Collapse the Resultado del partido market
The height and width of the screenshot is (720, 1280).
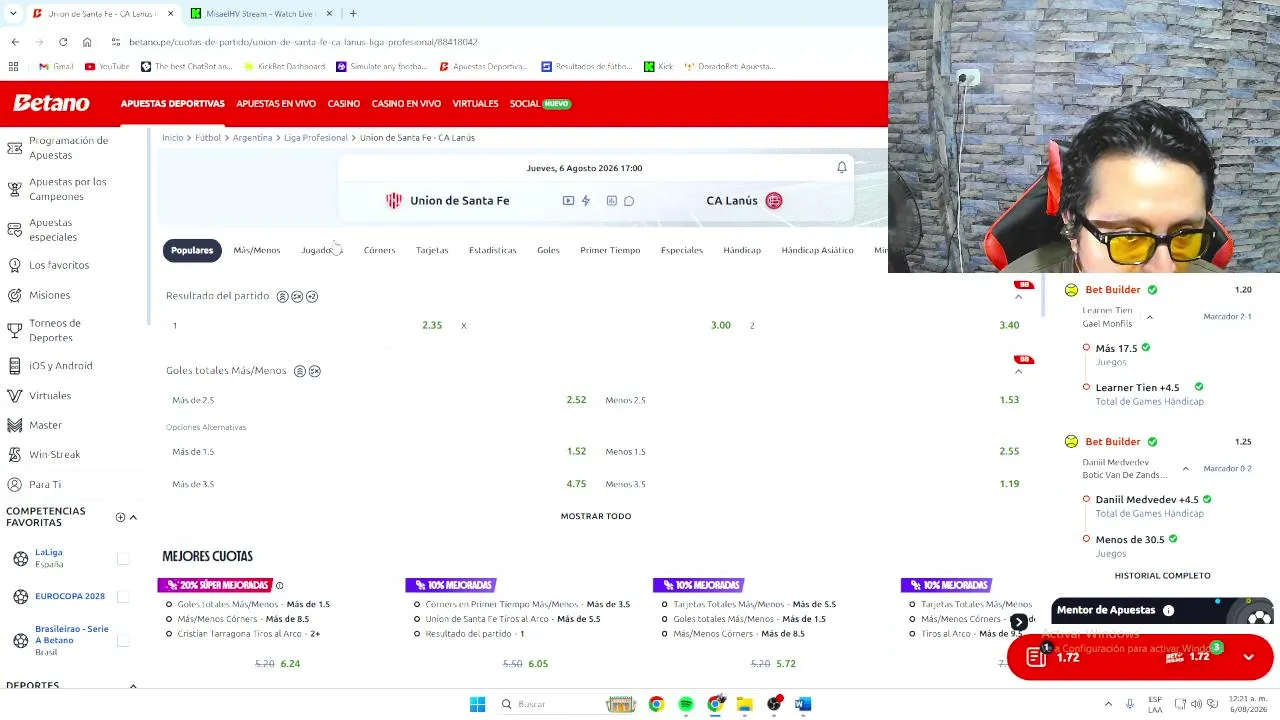pyautogui.click(x=1019, y=296)
